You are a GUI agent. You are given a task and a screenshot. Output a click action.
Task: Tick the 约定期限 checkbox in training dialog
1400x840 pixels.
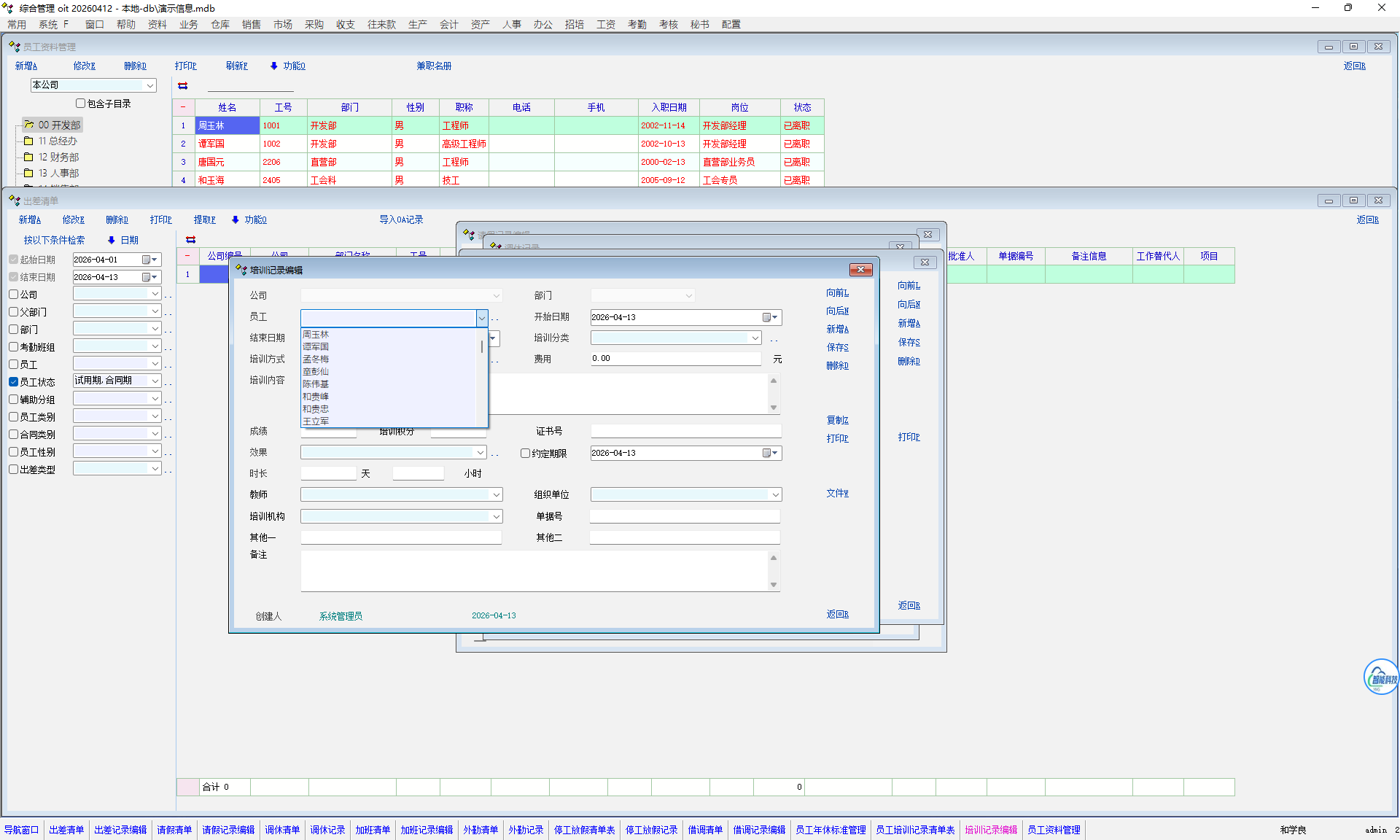click(525, 453)
